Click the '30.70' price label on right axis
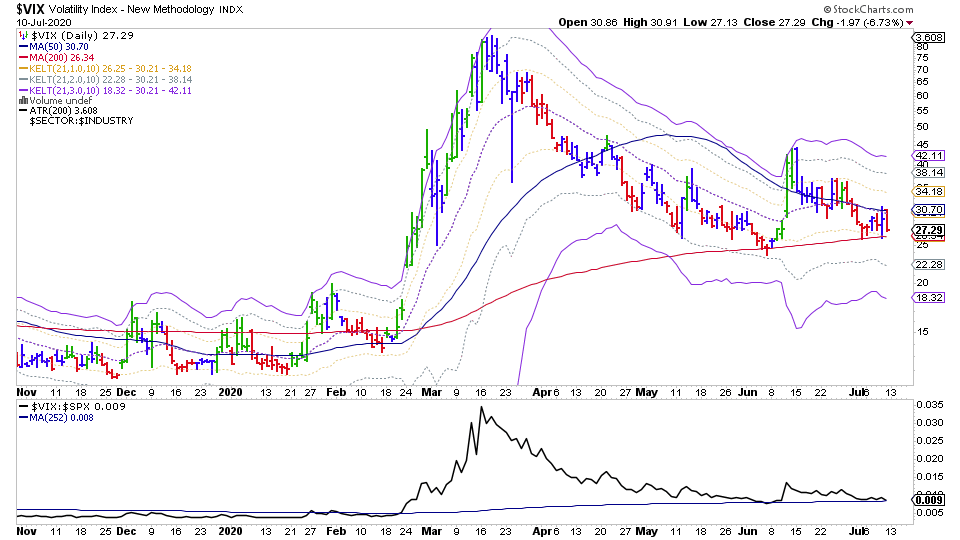 (929, 209)
